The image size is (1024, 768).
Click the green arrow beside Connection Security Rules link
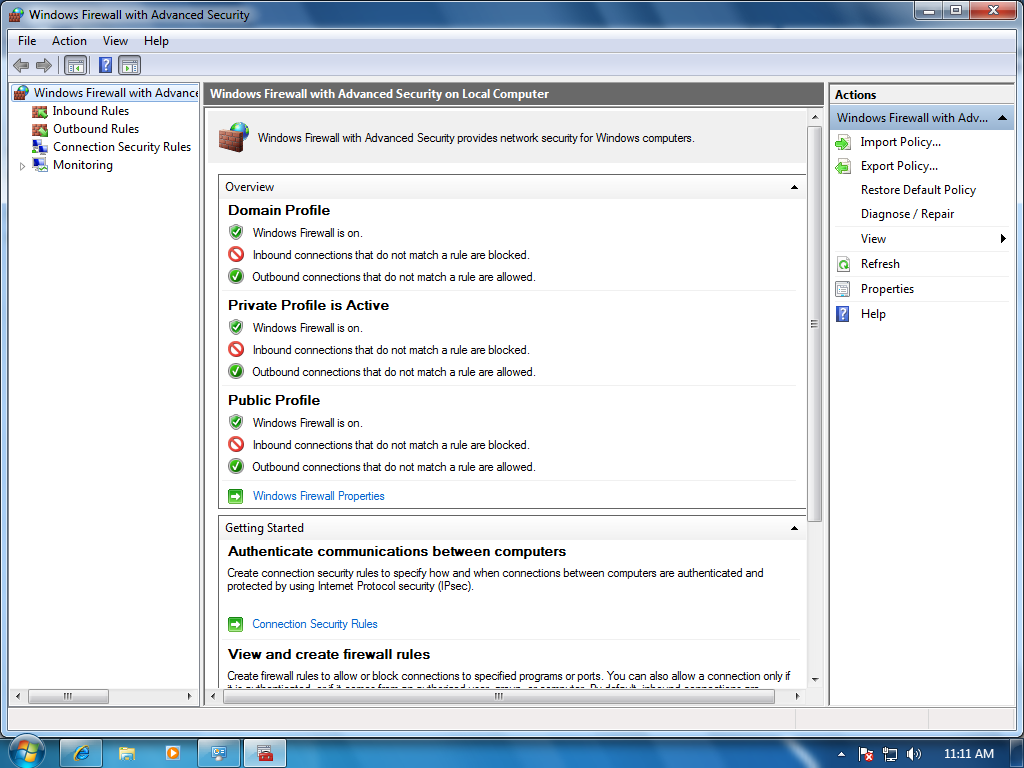(x=236, y=624)
